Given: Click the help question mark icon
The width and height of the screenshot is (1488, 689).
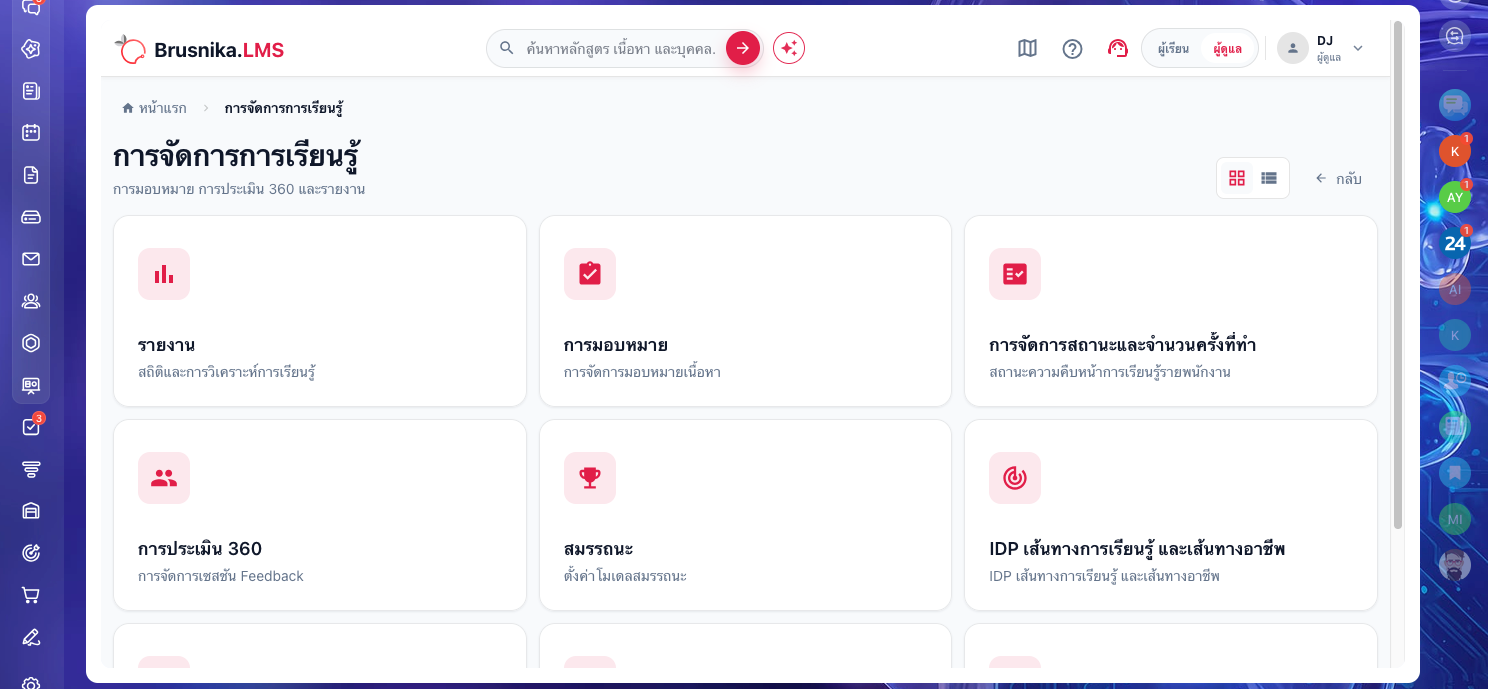Looking at the screenshot, I should (1072, 48).
